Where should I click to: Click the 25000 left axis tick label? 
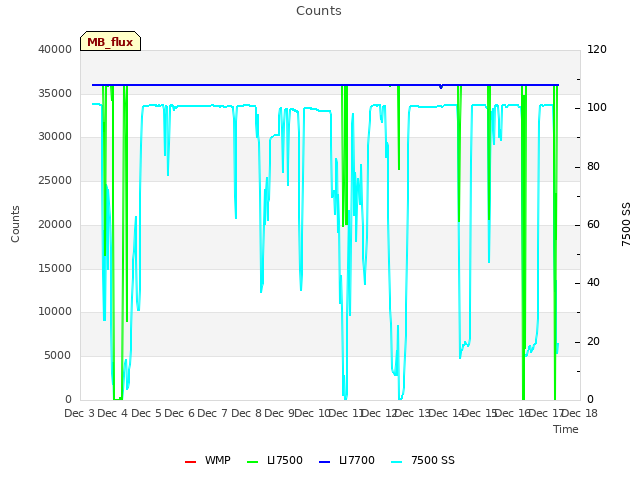tap(55, 180)
